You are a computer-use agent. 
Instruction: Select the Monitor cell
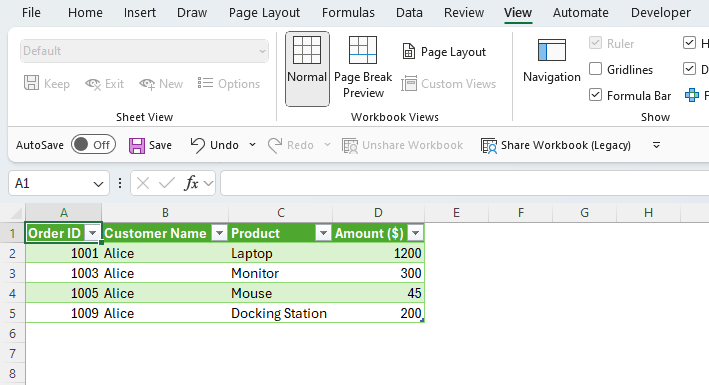pos(280,273)
